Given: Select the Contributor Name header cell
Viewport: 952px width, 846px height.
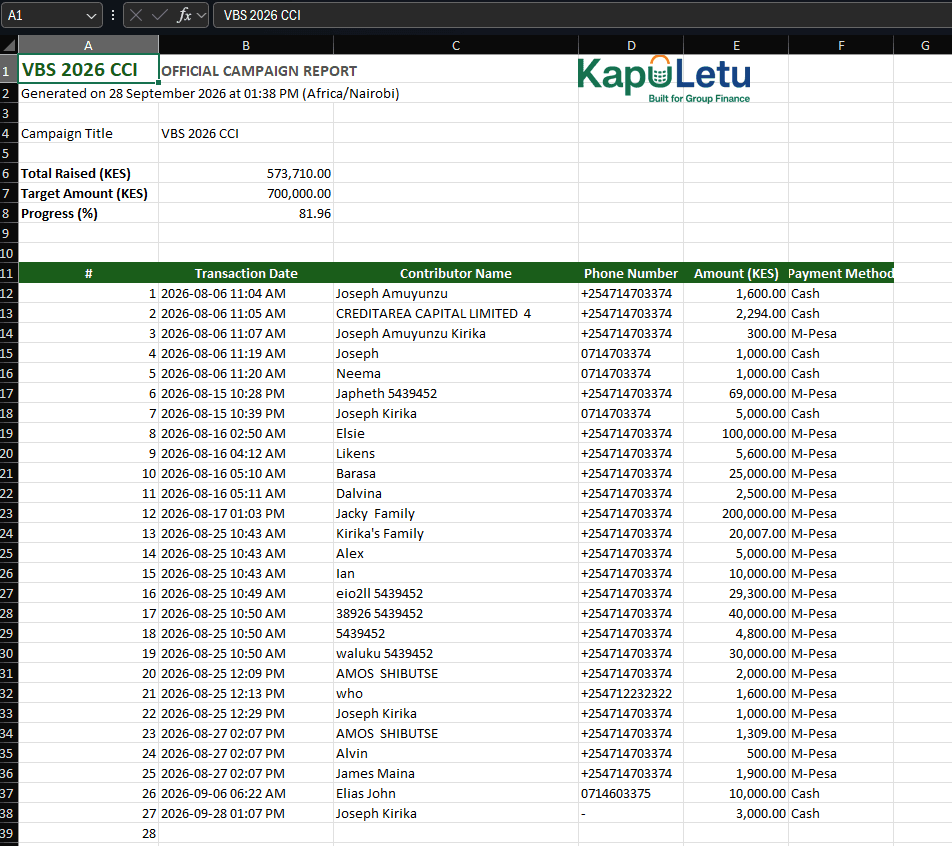Looking at the screenshot, I should pos(456,273).
